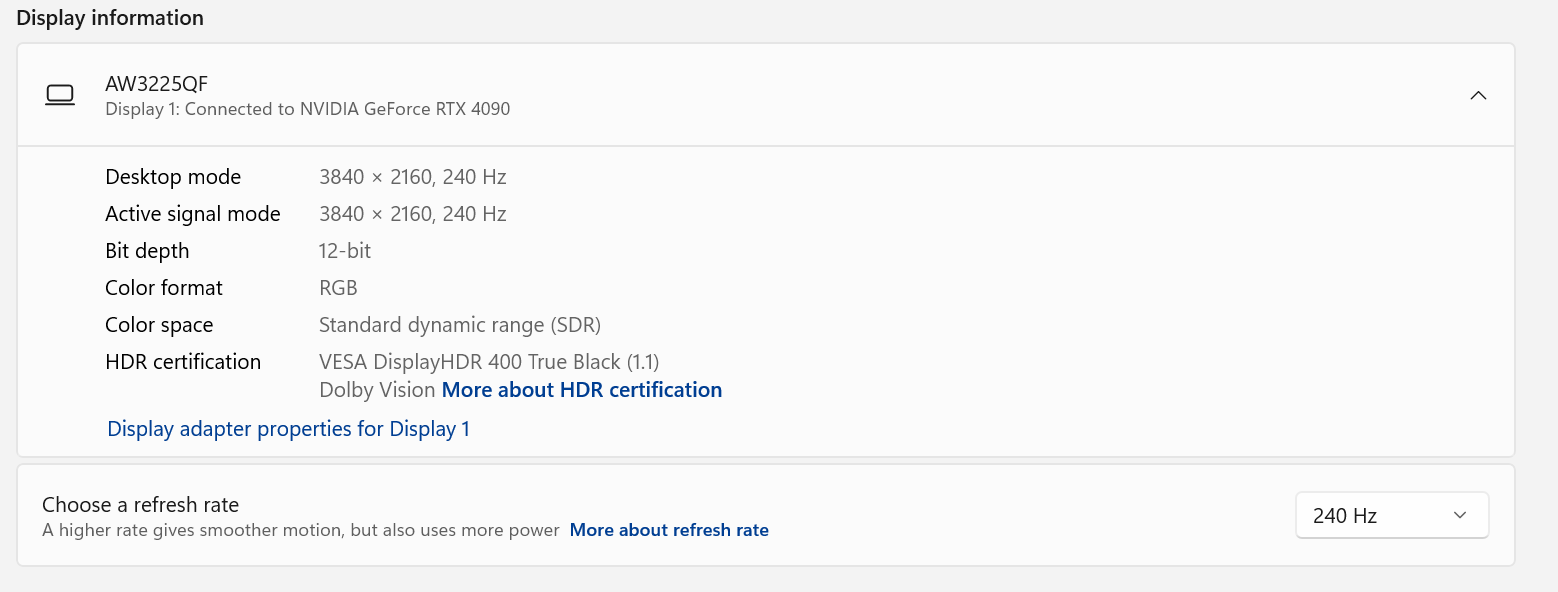Click the AW3225QF display name
This screenshot has height=592, width=1558.
pyautogui.click(x=156, y=84)
